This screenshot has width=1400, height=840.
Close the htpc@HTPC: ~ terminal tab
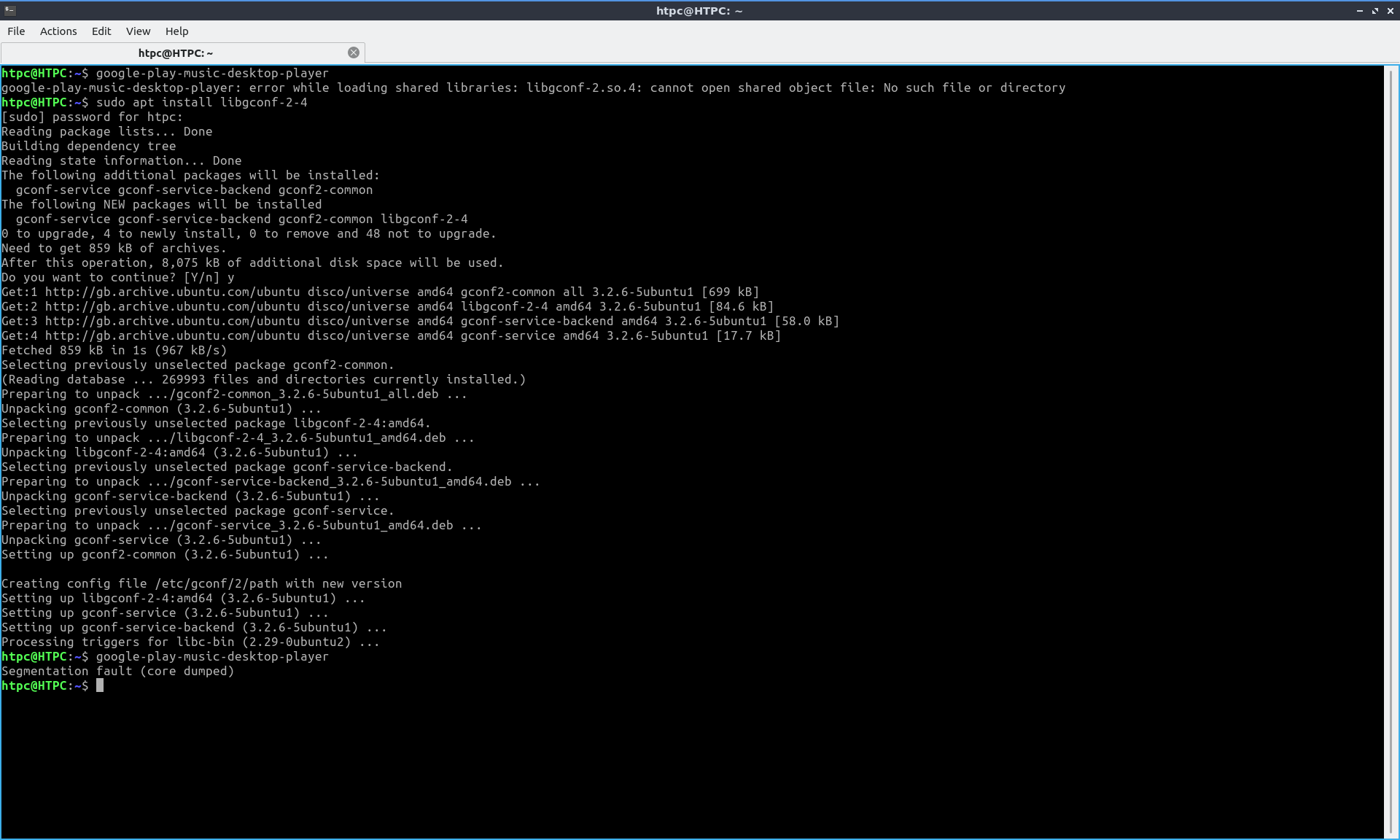(354, 52)
